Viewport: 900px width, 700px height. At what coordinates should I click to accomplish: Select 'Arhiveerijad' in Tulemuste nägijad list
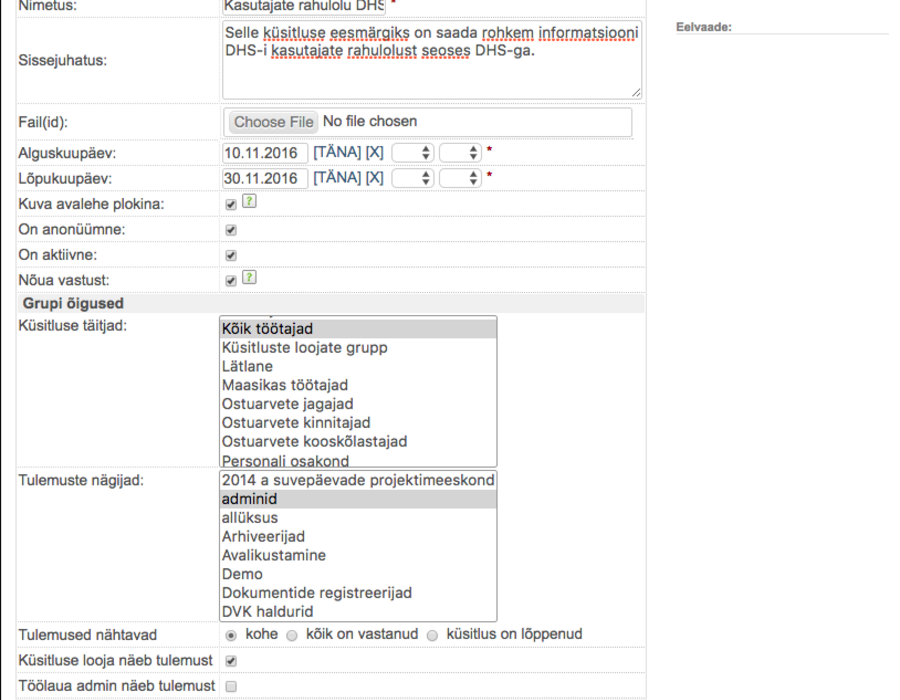(x=358, y=537)
